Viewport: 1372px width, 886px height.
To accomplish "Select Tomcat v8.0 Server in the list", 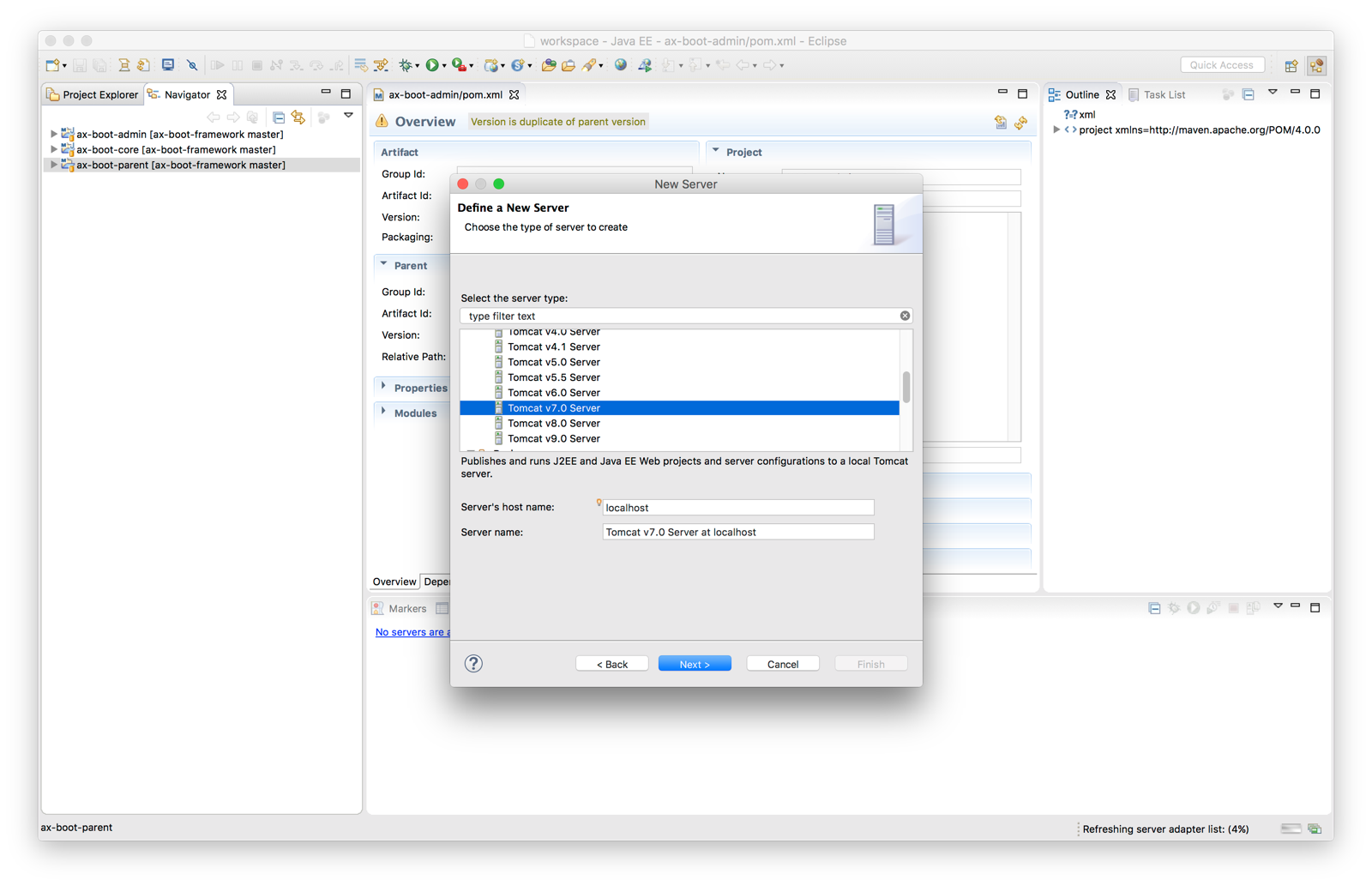I will (679, 423).
